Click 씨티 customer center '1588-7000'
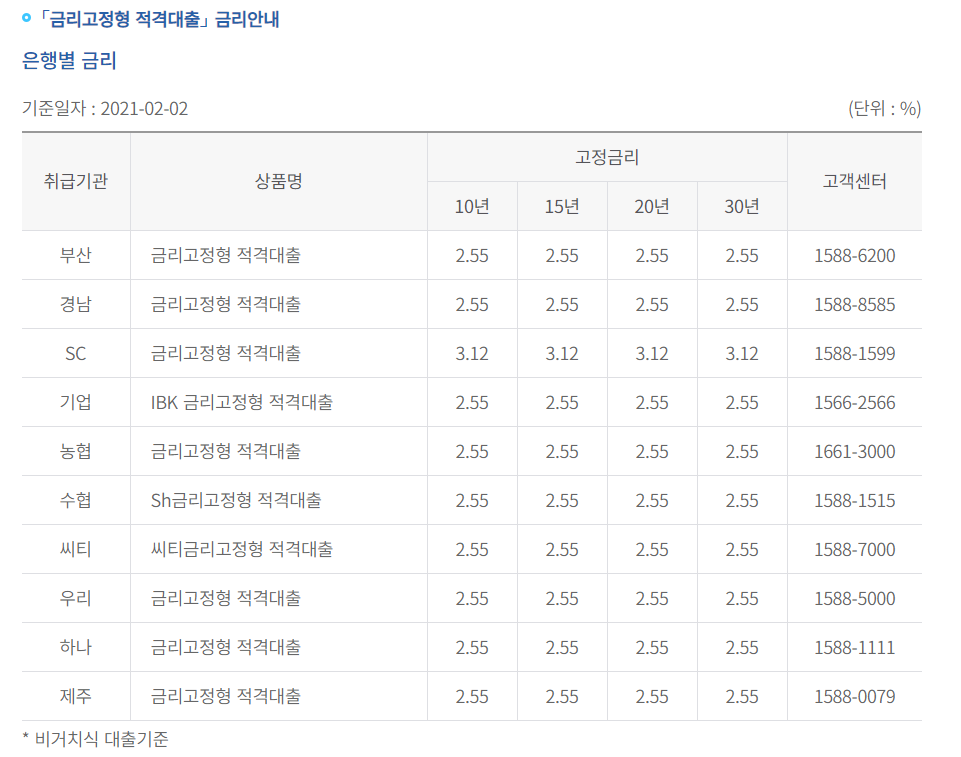This screenshot has height=757, width=961. tap(854, 550)
